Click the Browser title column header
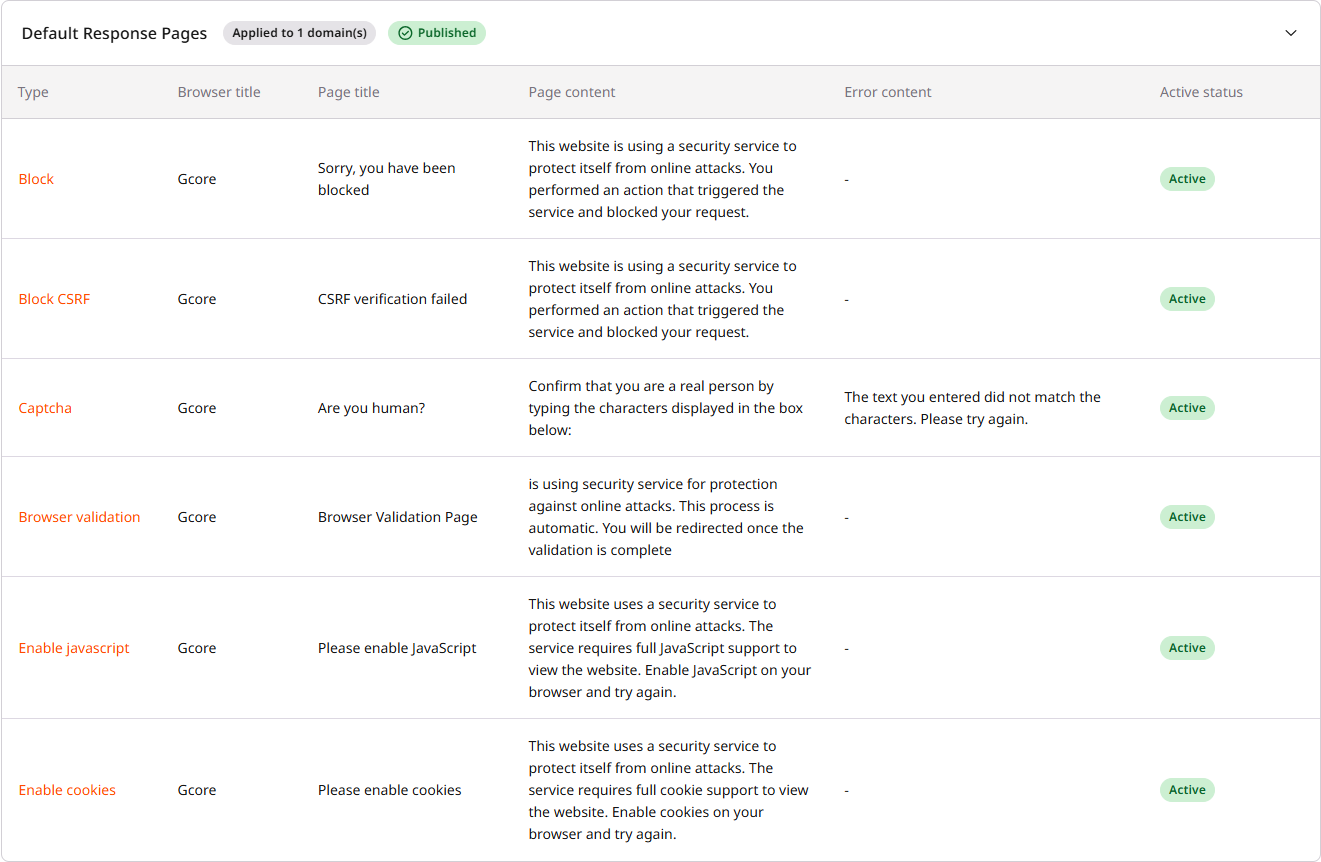The height and width of the screenshot is (862, 1321). point(218,91)
